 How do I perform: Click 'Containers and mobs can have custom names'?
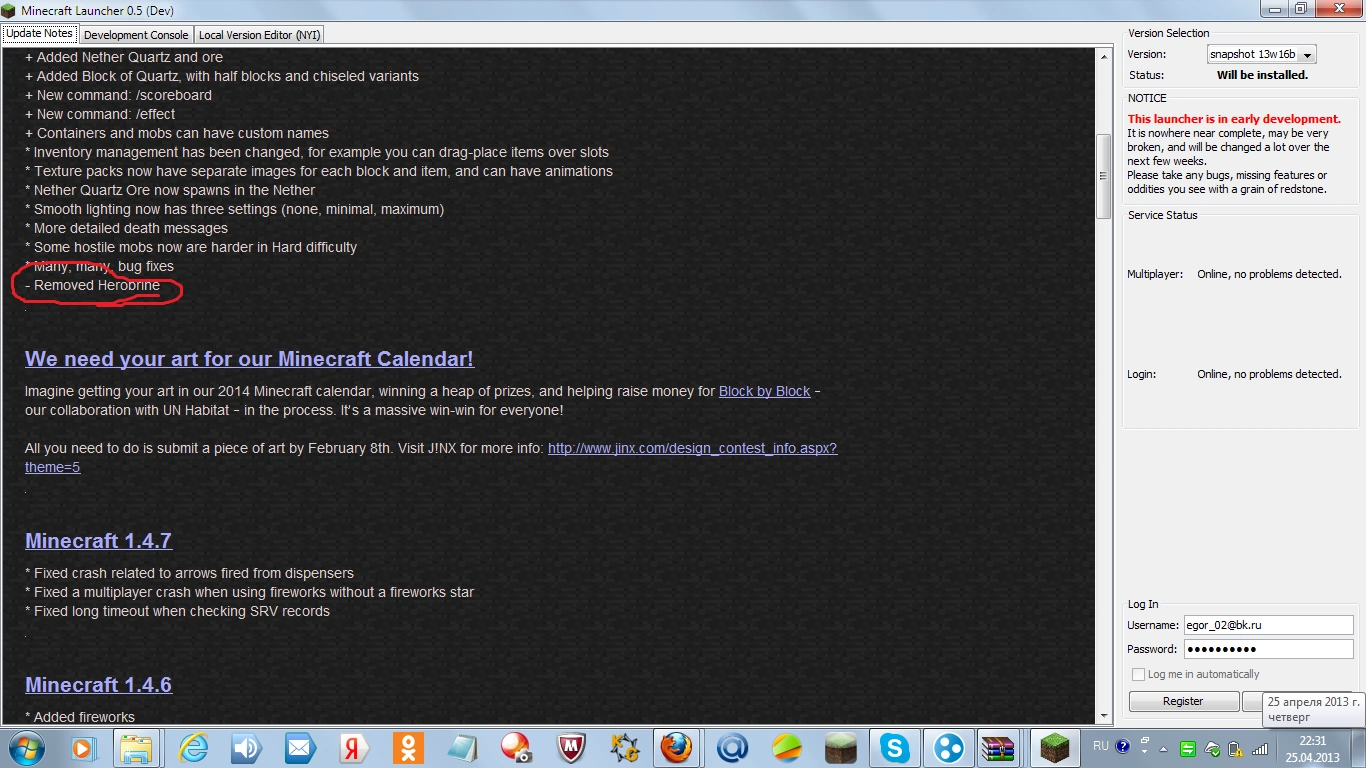click(x=177, y=133)
